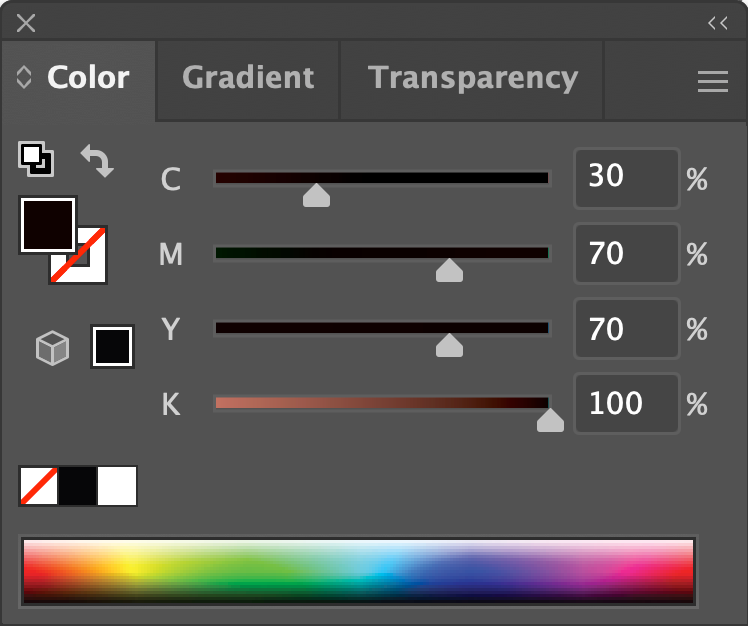
Task: Click the Default Fill and Stroke icon
Action: coord(36,158)
